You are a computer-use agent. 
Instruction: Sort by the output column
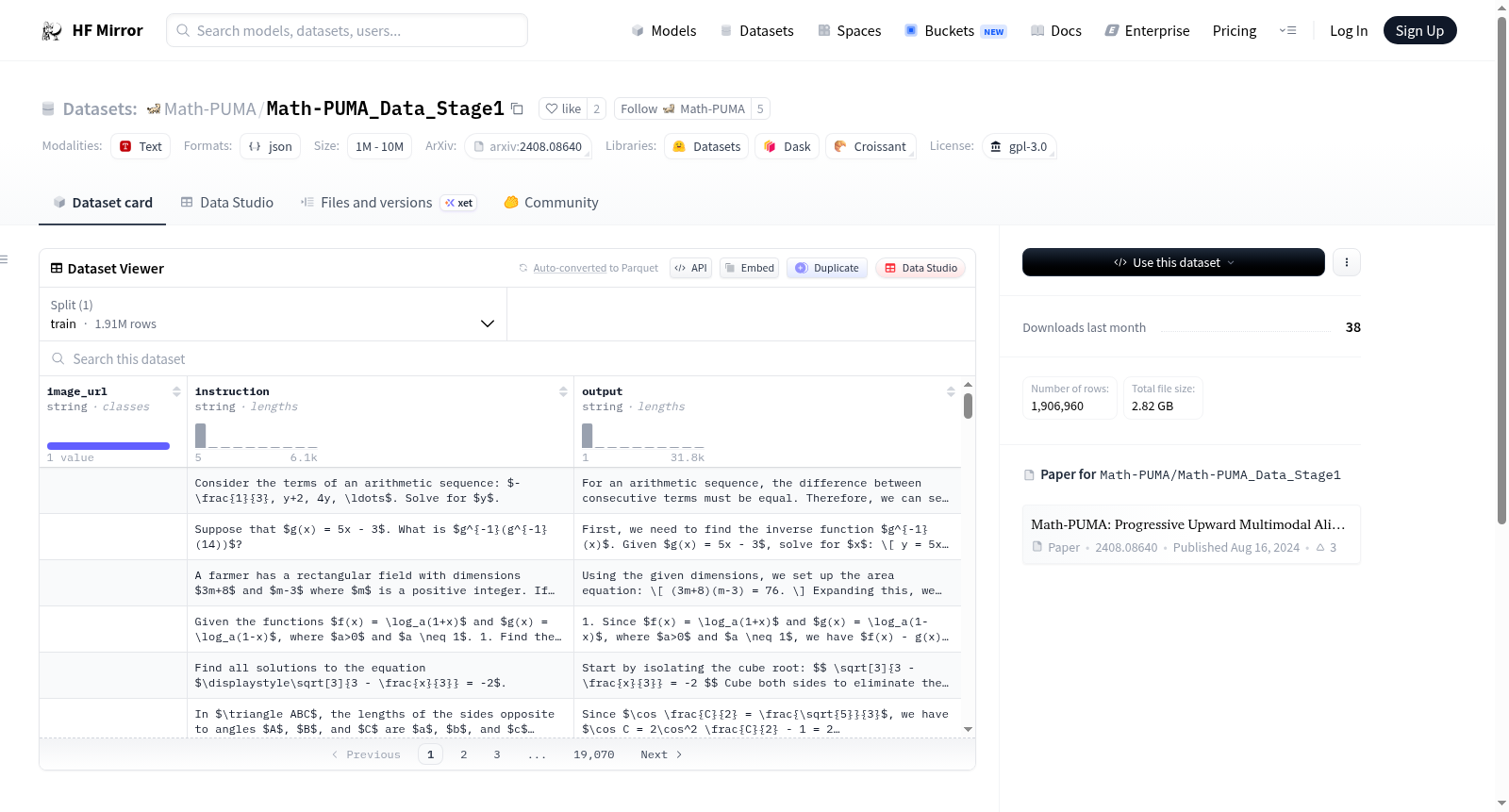coord(951,391)
